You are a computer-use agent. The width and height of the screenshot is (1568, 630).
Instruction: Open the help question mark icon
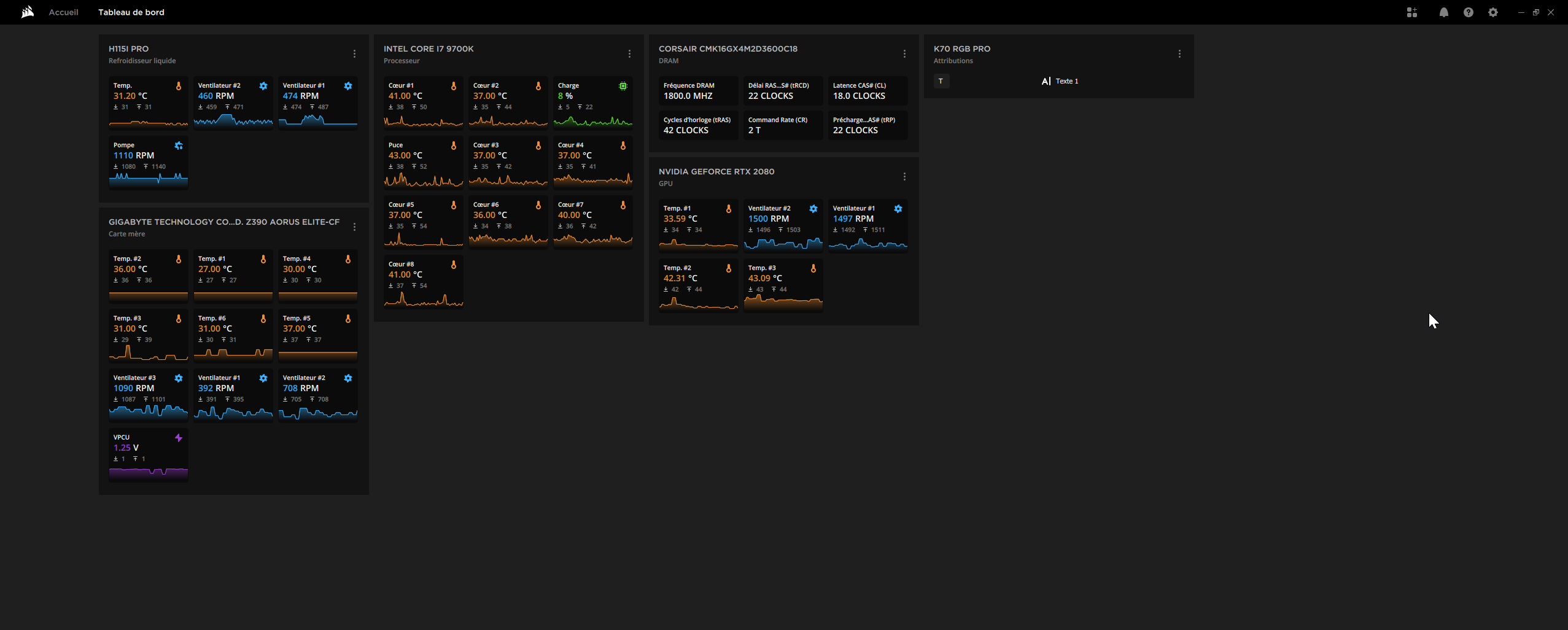(1468, 12)
